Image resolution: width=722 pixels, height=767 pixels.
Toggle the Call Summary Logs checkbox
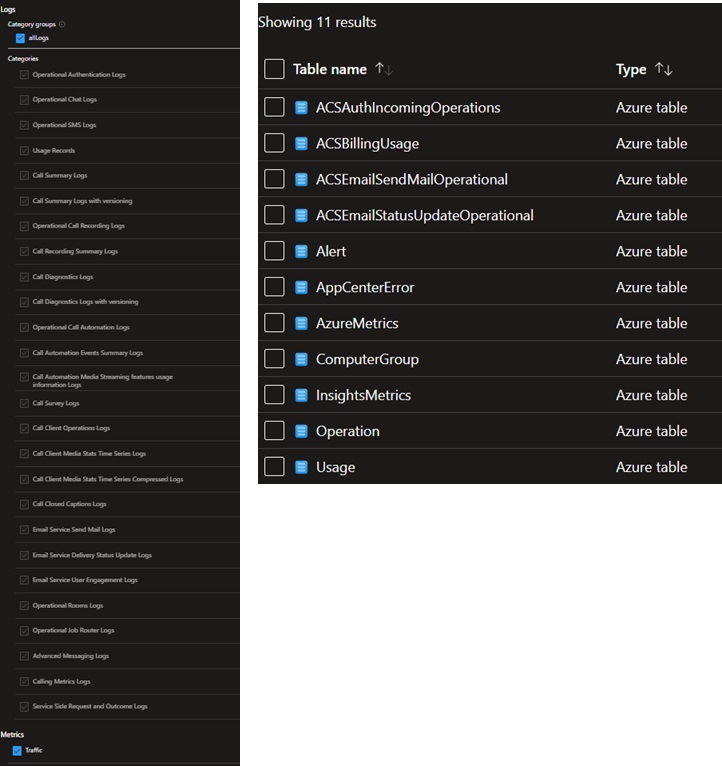point(24,176)
